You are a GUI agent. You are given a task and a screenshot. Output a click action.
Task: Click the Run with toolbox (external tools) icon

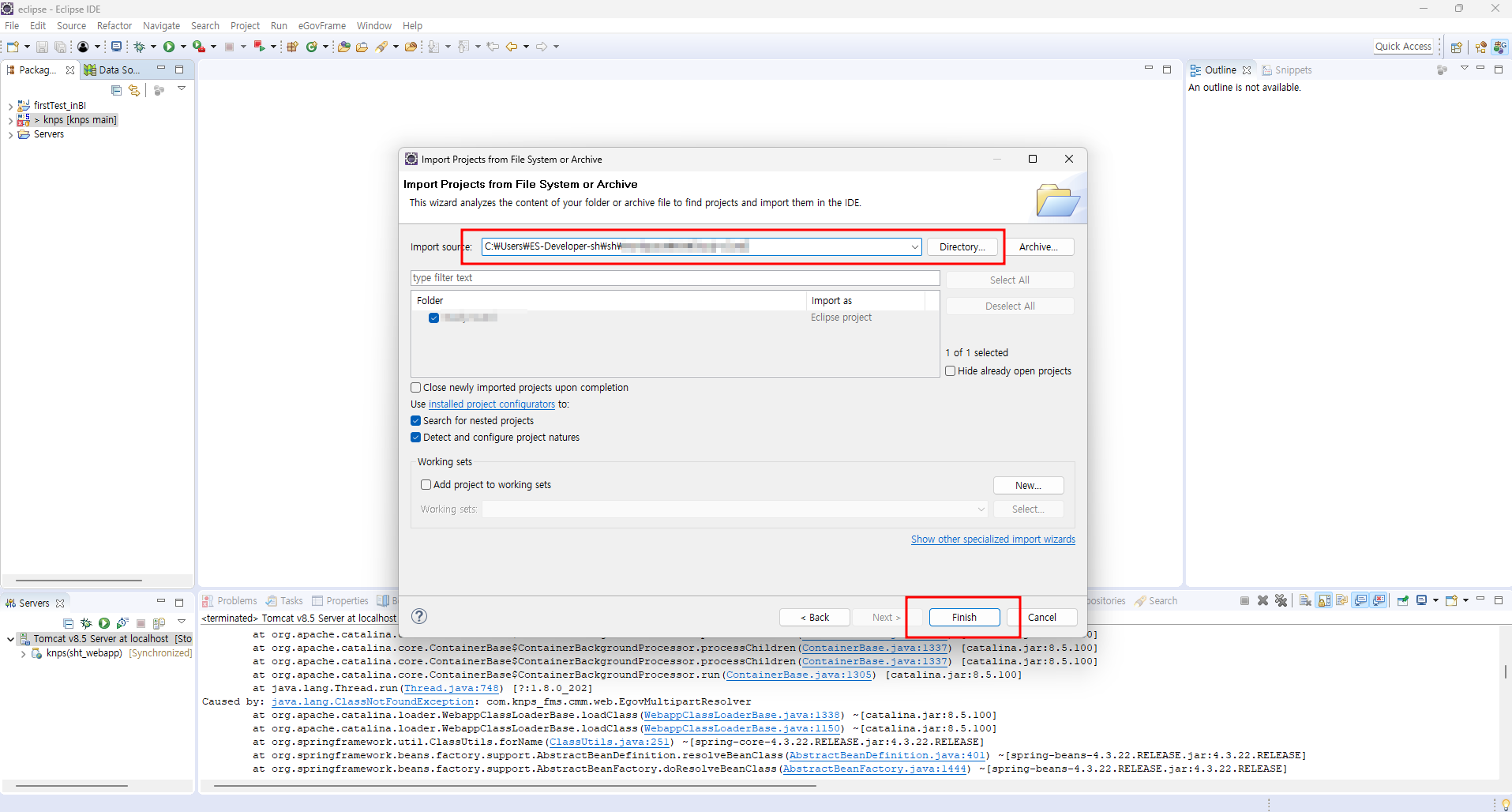click(x=199, y=47)
